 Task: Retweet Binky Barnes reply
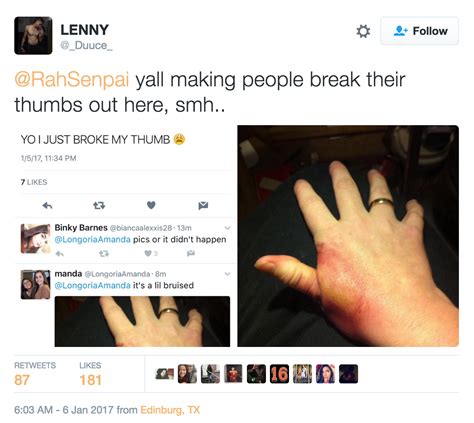click(x=104, y=254)
